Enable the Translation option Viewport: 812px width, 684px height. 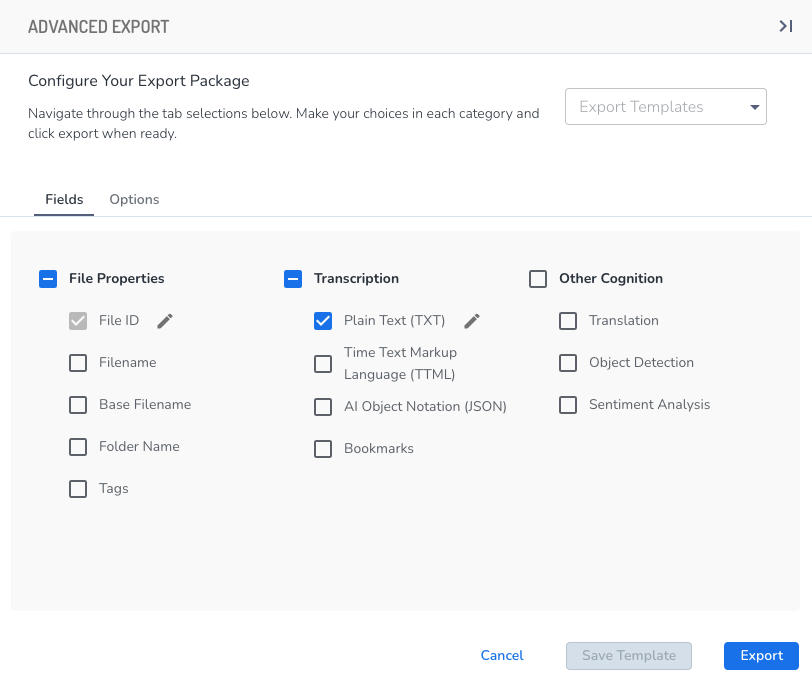pos(568,320)
